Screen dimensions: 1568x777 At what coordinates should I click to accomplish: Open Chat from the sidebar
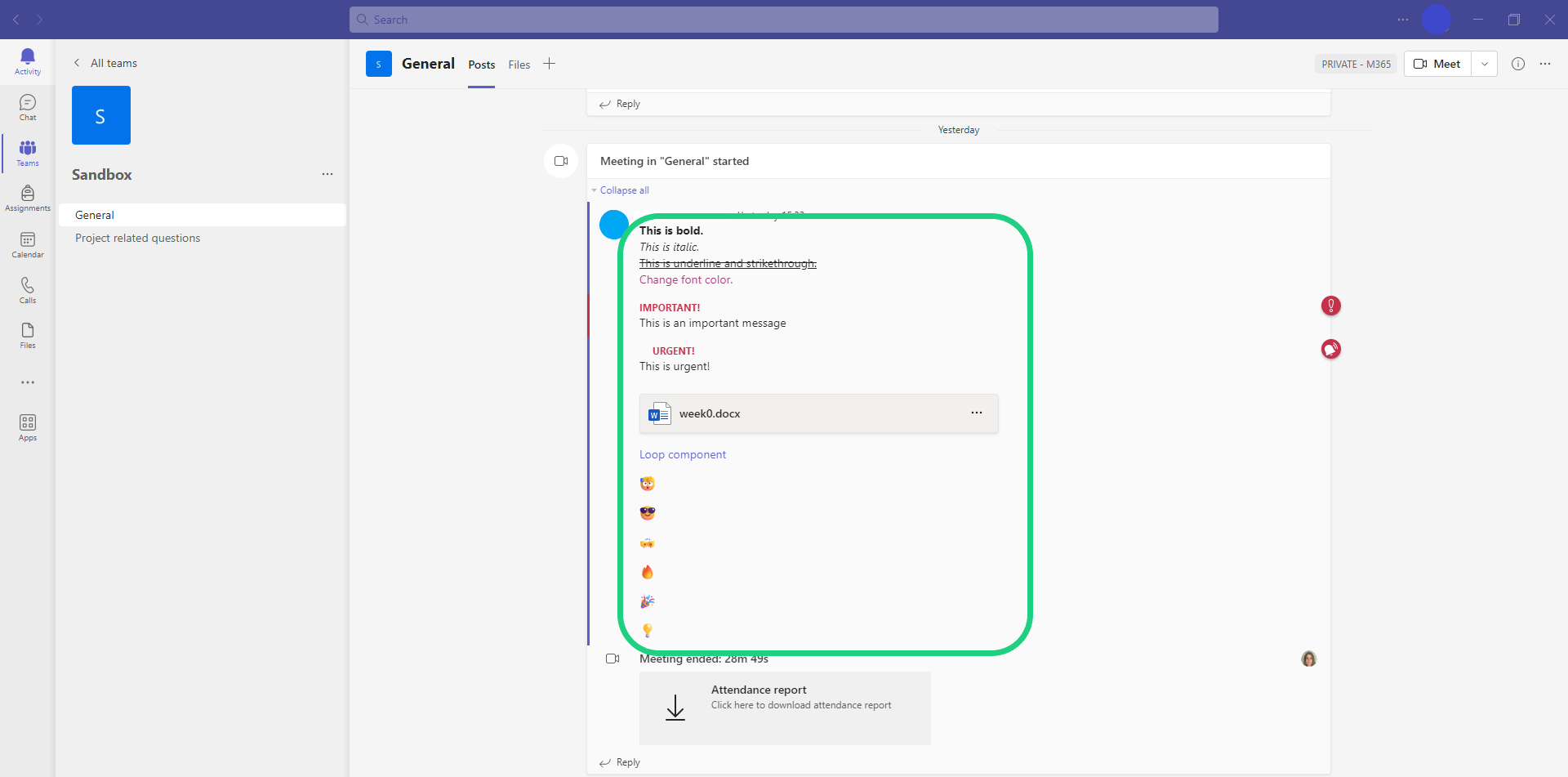click(x=28, y=106)
